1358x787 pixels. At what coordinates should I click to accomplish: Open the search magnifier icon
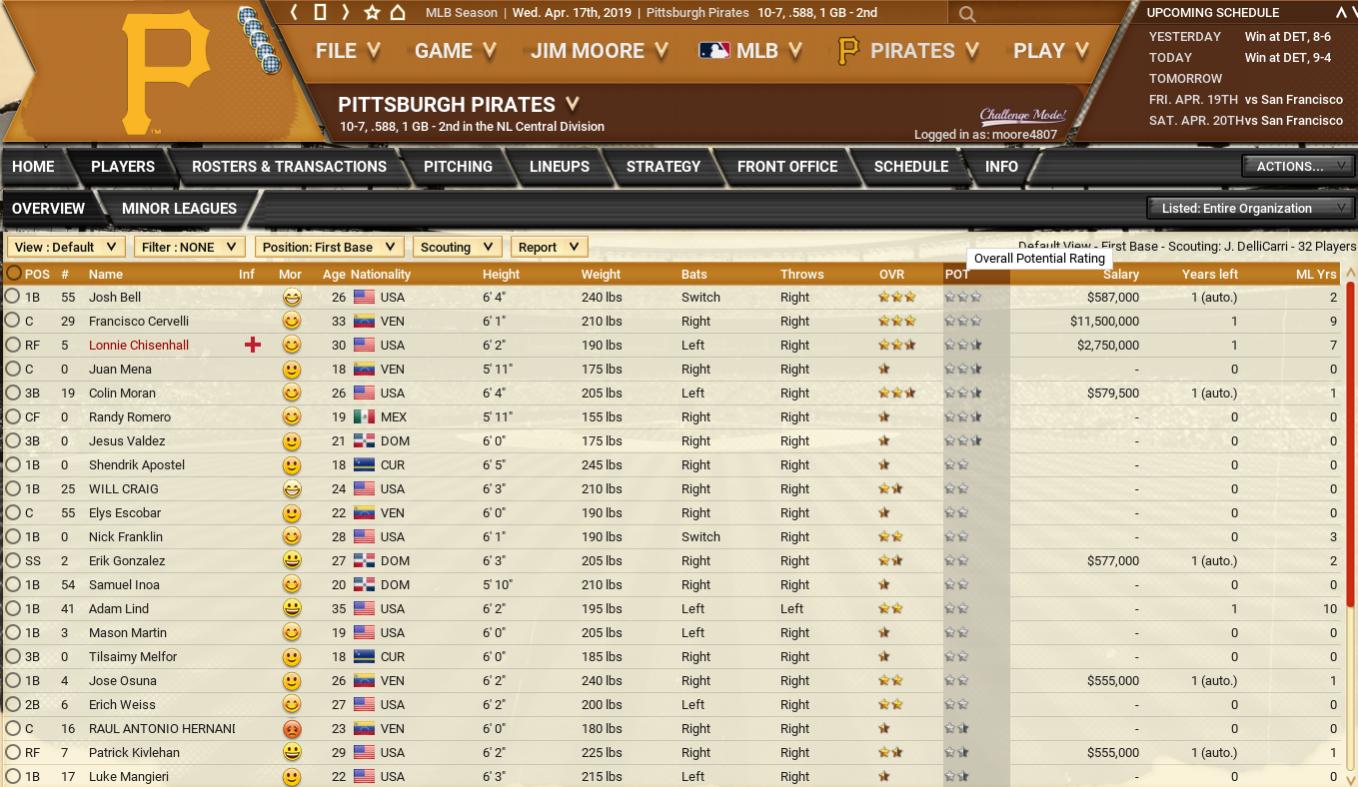pos(966,13)
